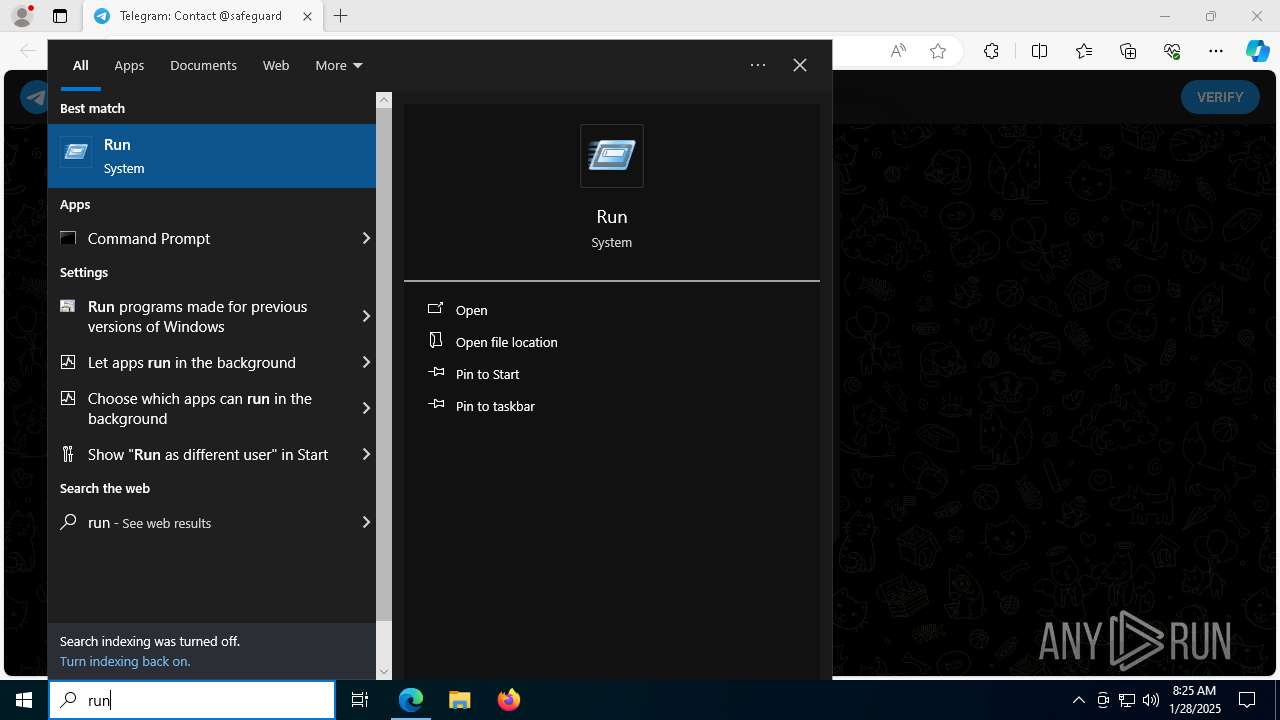Open Edge Extensions icon
Image resolution: width=1280 pixels, height=720 pixels.
(991, 51)
